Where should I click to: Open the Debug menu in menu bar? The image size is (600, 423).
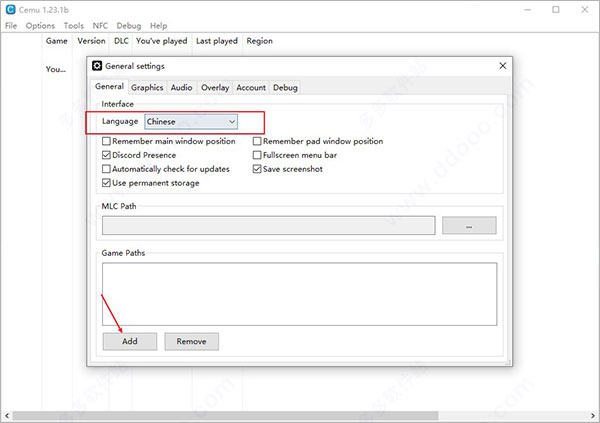129,26
